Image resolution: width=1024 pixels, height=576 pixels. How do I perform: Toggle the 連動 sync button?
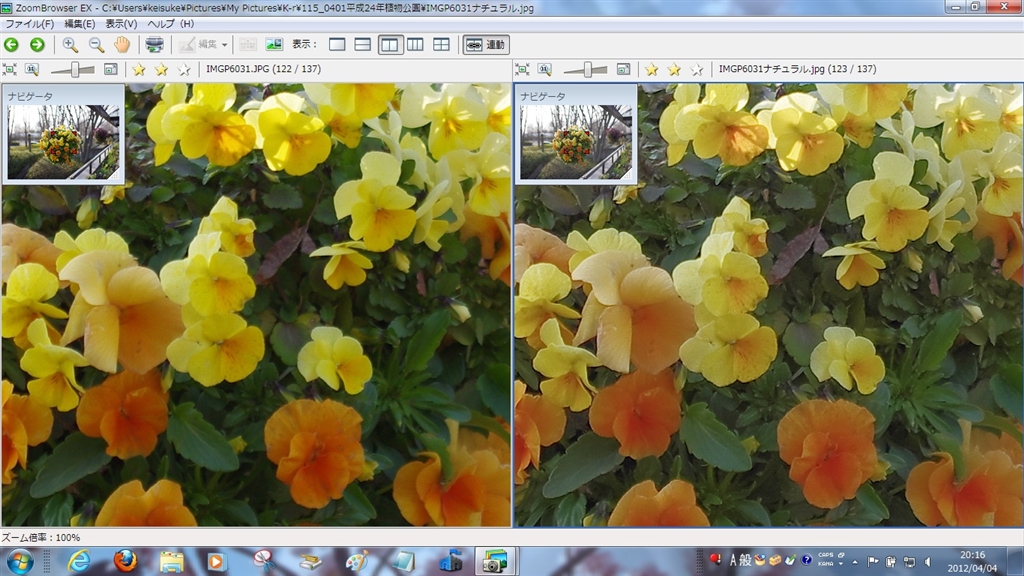tap(485, 44)
